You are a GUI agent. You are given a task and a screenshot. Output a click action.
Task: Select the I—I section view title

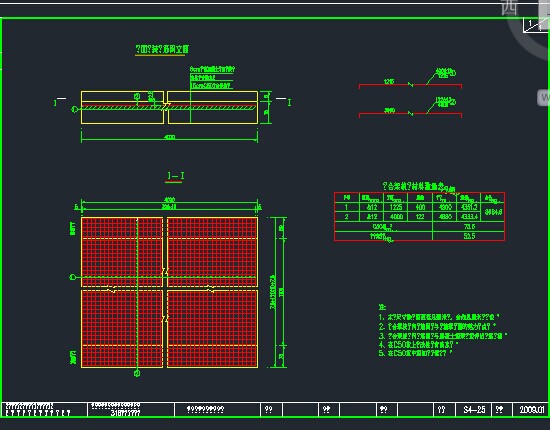tap(175, 175)
